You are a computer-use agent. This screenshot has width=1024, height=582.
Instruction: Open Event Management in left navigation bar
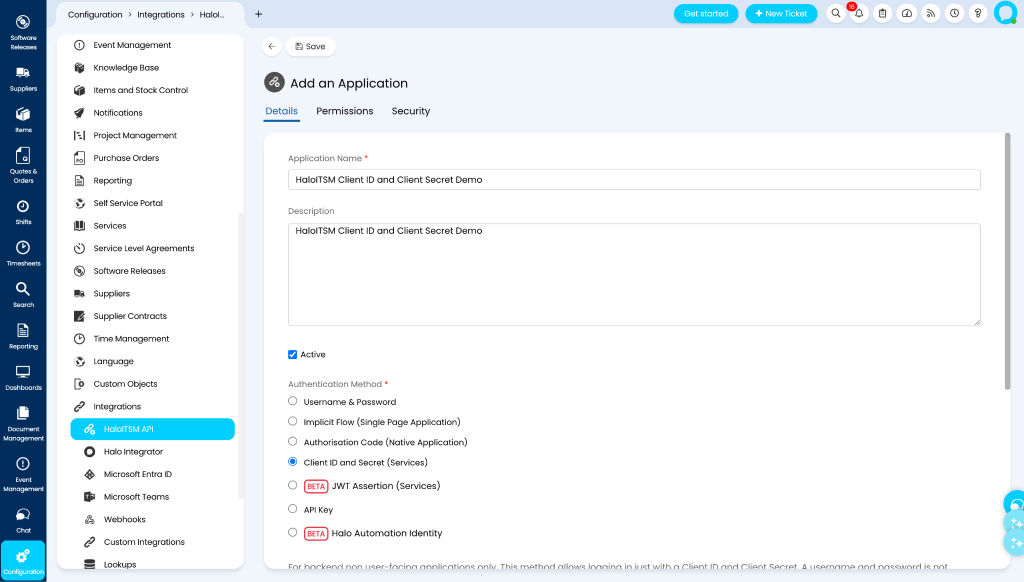[x=23, y=474]
